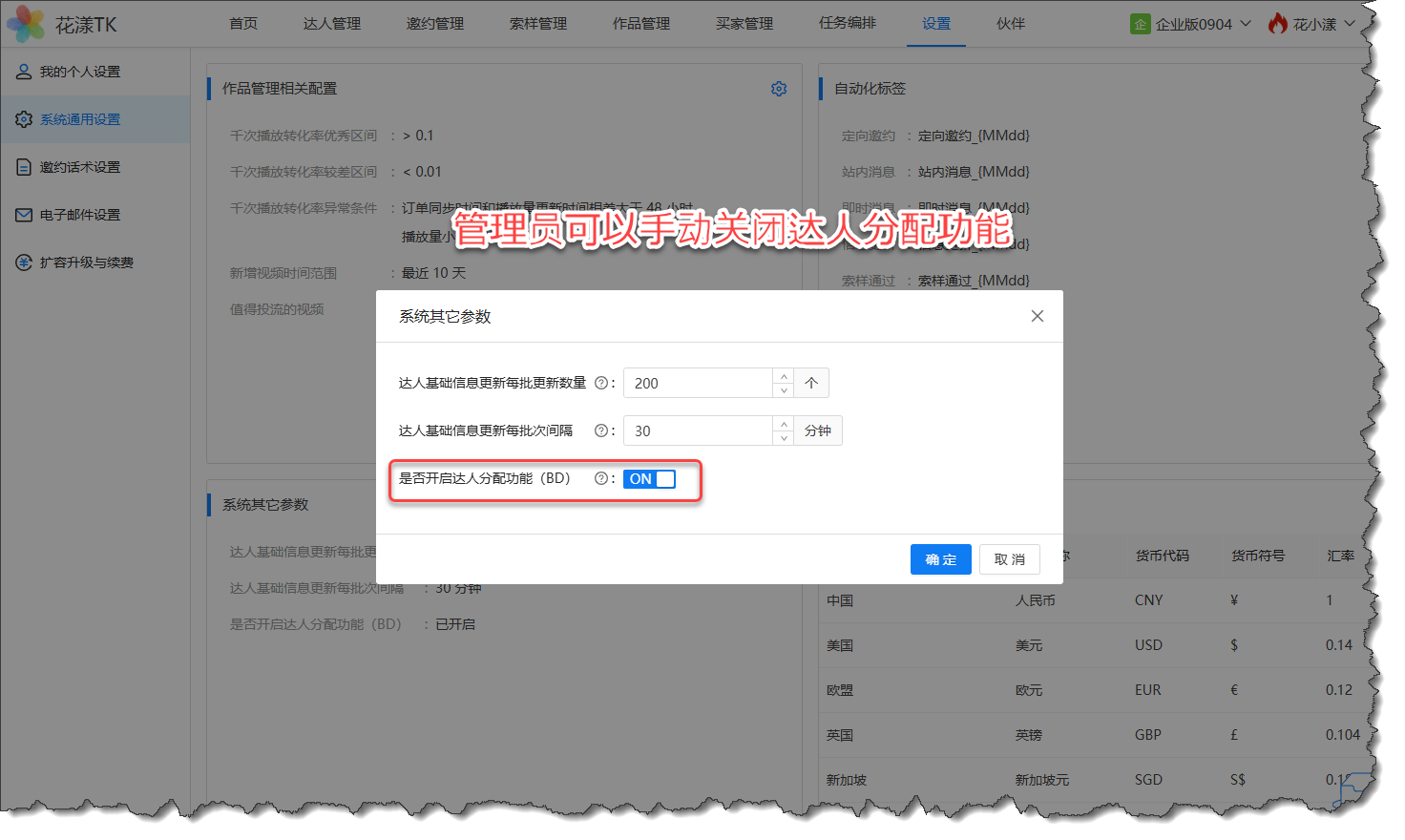Click help icon beside 是否开启达人分配功能

(x=601, y=478)
